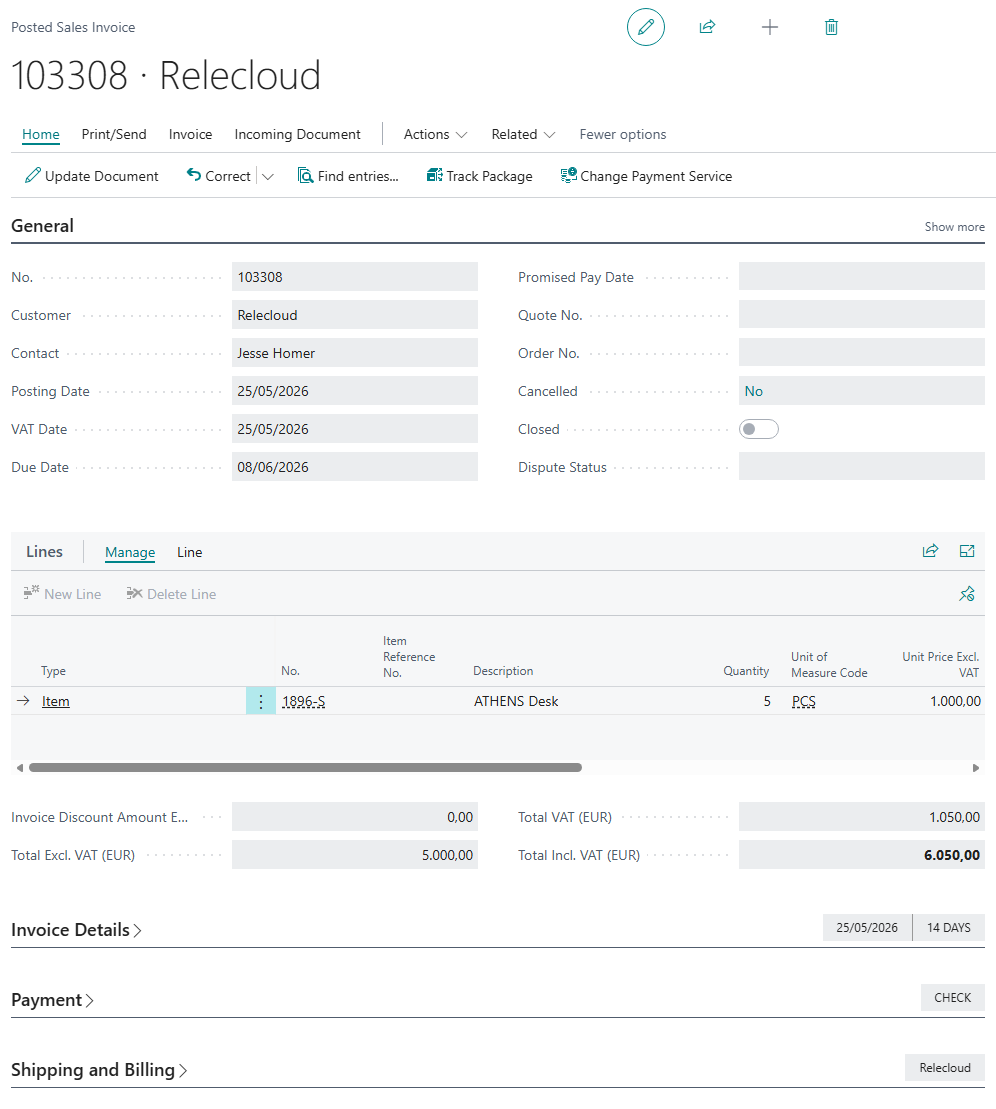Image resolution: width=996 pixels, height=1109 pixels.
Task: Click Track Package action
Action: (x=480, y=176)
